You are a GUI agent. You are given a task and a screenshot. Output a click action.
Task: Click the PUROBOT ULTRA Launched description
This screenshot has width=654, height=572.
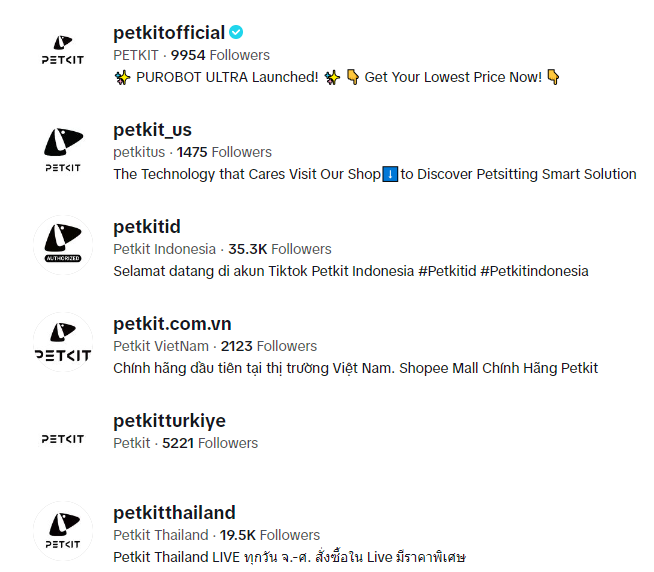(x=337, y=77)
